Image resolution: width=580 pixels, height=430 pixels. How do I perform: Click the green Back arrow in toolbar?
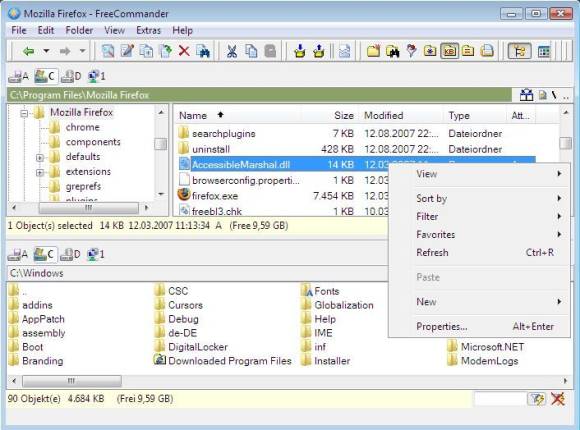(x=28, y=51)
